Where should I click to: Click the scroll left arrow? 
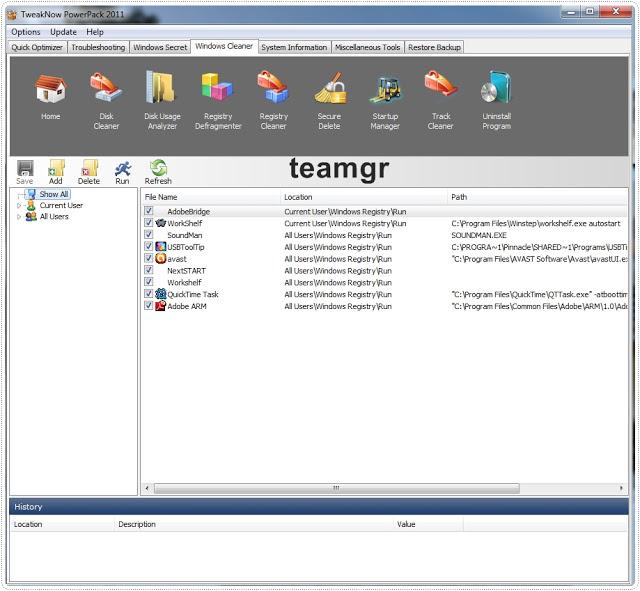click(x=147, y=488)
